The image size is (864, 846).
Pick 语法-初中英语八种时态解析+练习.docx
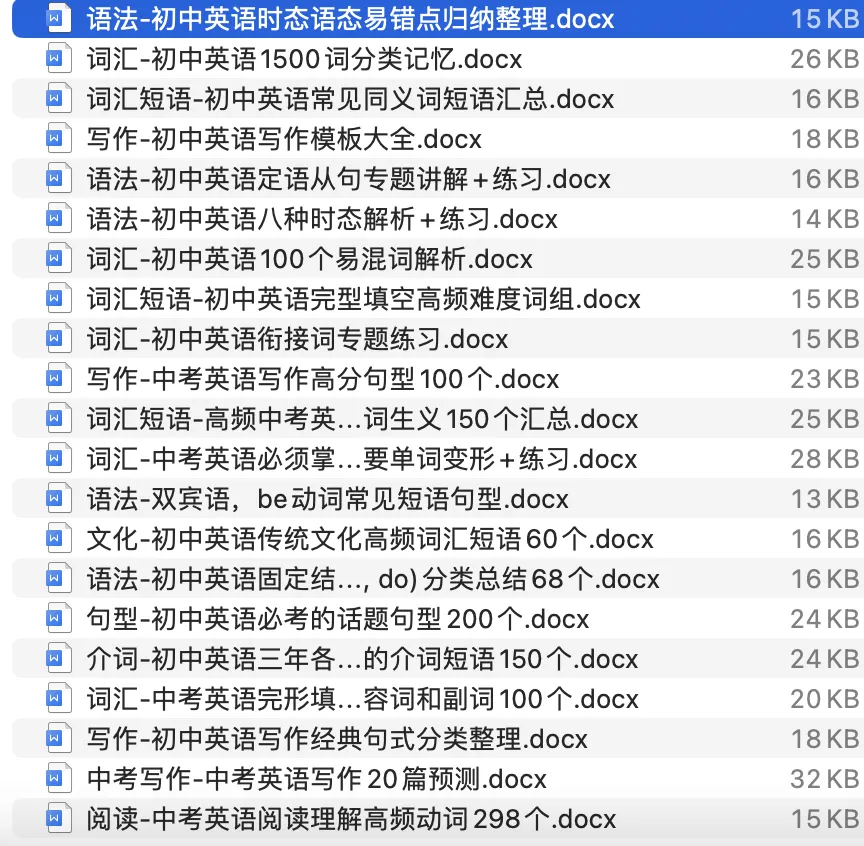tap(322, 219)
